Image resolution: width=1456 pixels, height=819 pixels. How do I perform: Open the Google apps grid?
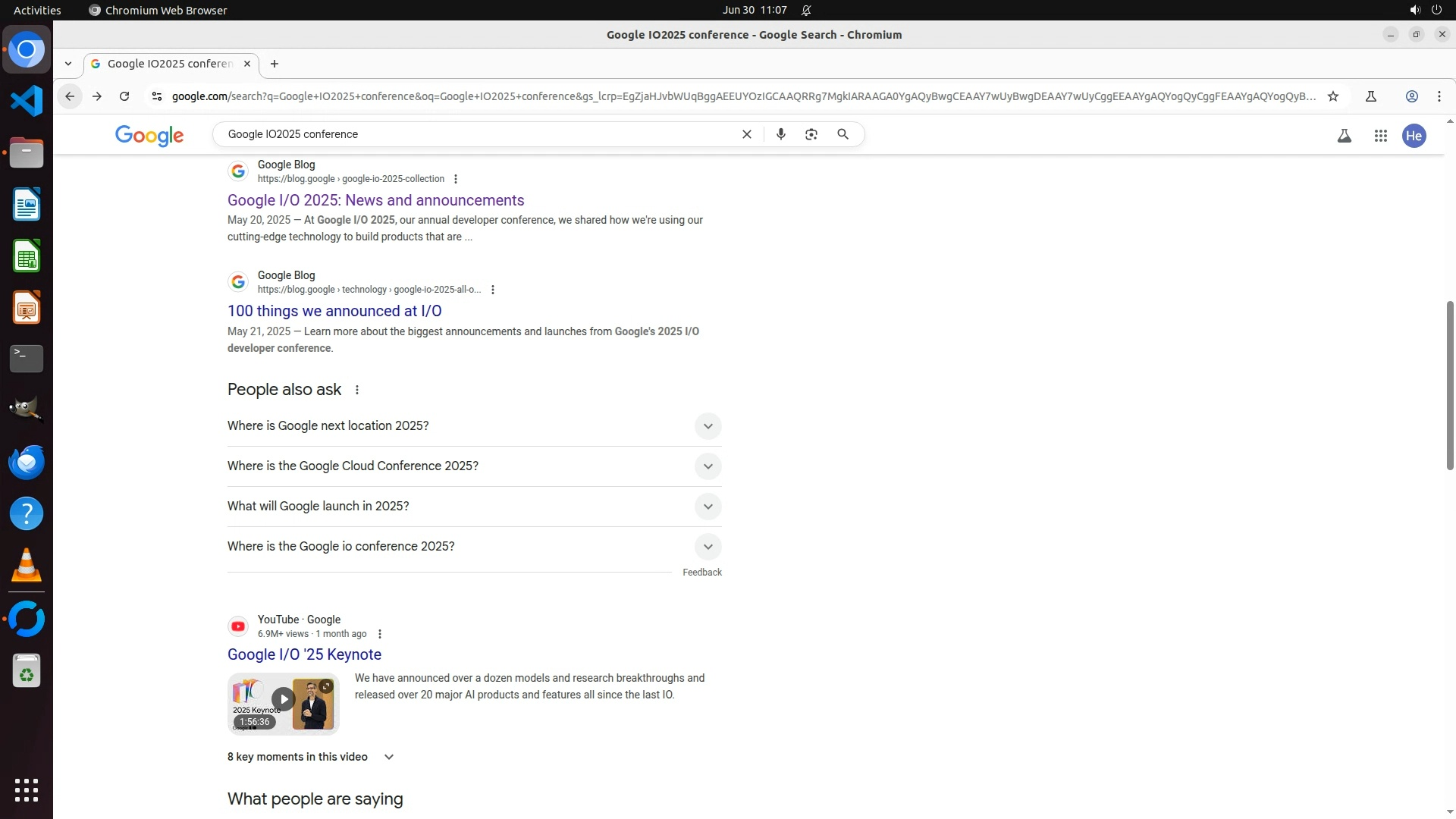tap(1380, 136)
